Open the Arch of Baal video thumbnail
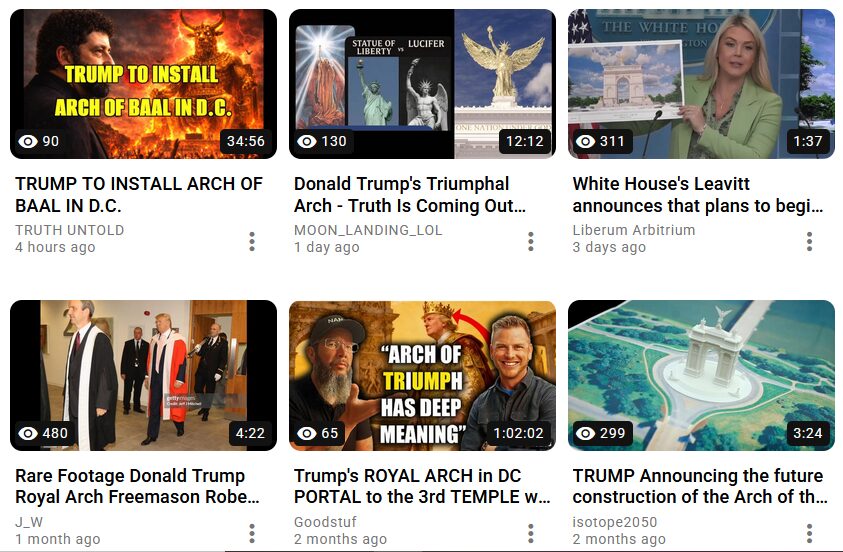The width and height of the screenshot is (843, 552). click(144, 84)
